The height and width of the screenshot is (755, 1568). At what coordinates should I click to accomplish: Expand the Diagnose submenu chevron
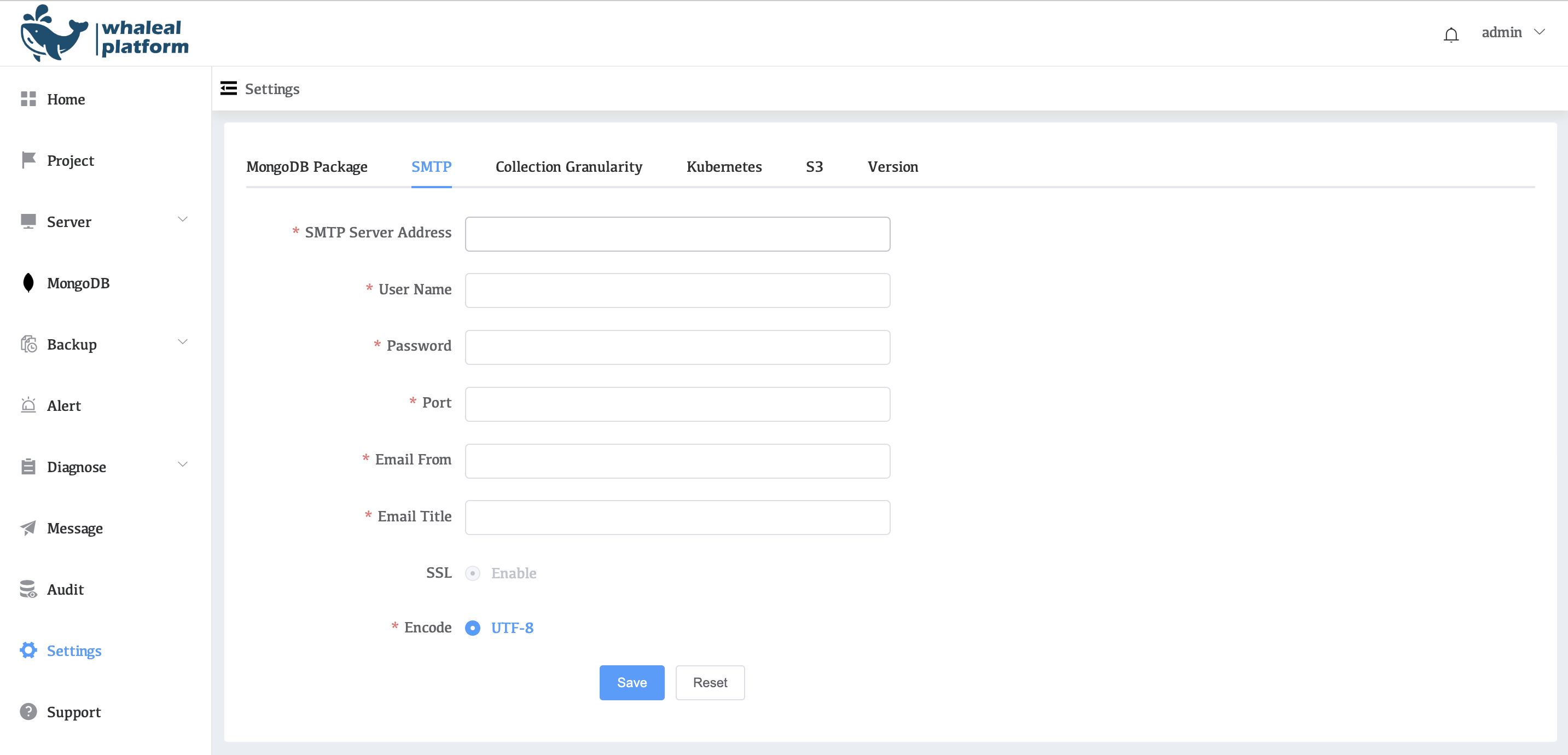pos(183,464)
